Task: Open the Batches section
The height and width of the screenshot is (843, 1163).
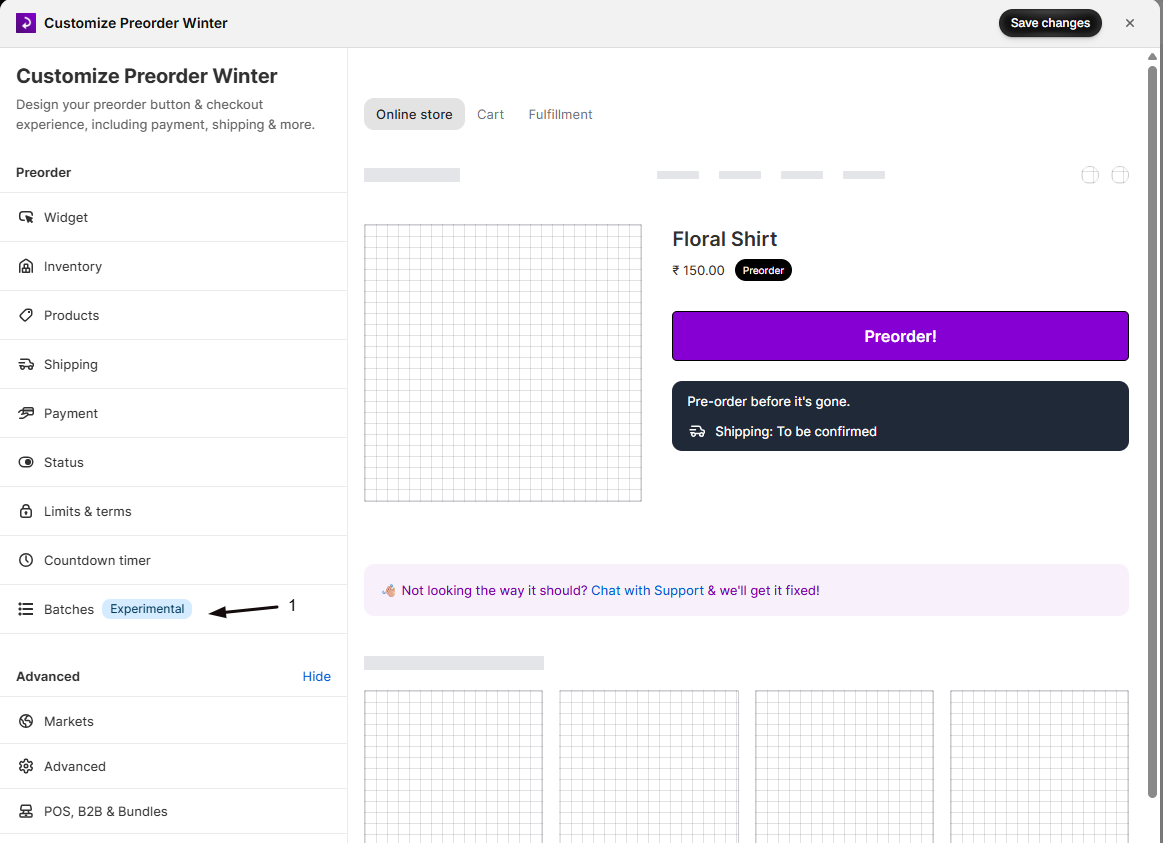Action: click(174, 609)
